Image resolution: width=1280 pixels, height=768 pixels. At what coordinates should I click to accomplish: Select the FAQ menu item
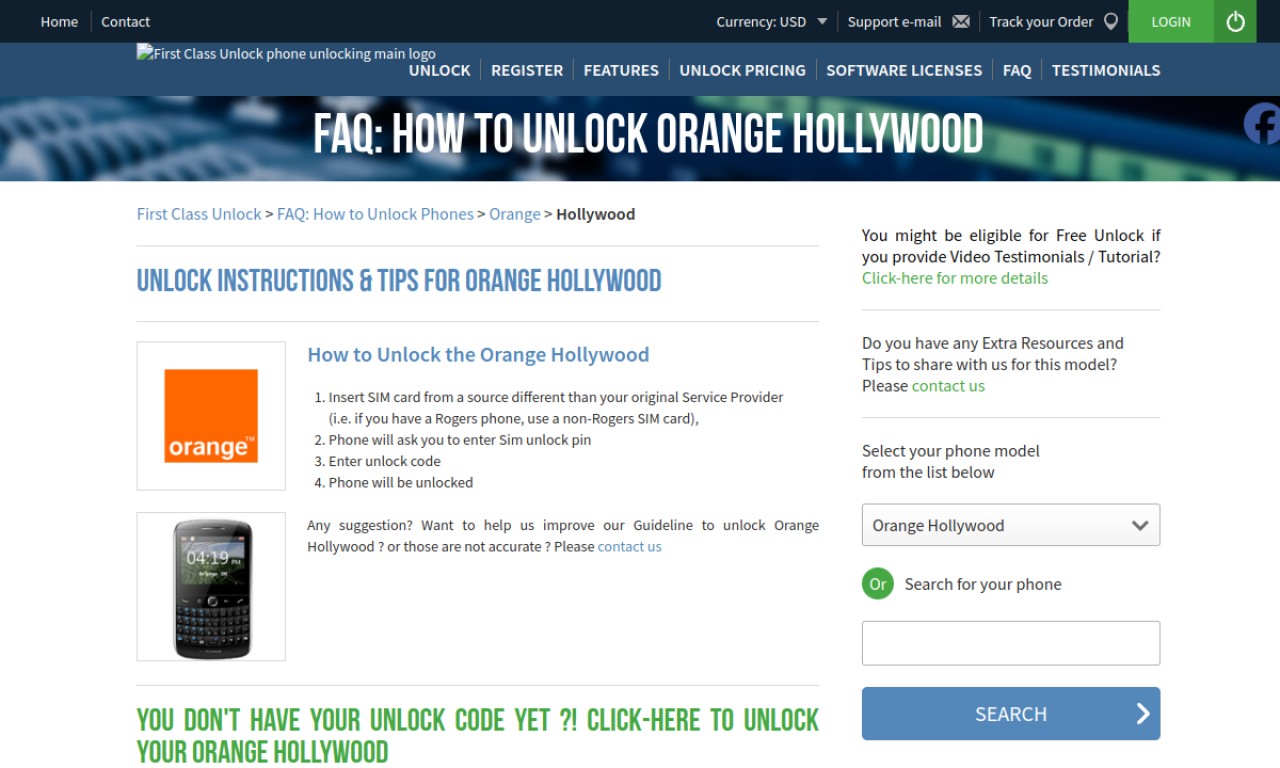click(1017, 70)
